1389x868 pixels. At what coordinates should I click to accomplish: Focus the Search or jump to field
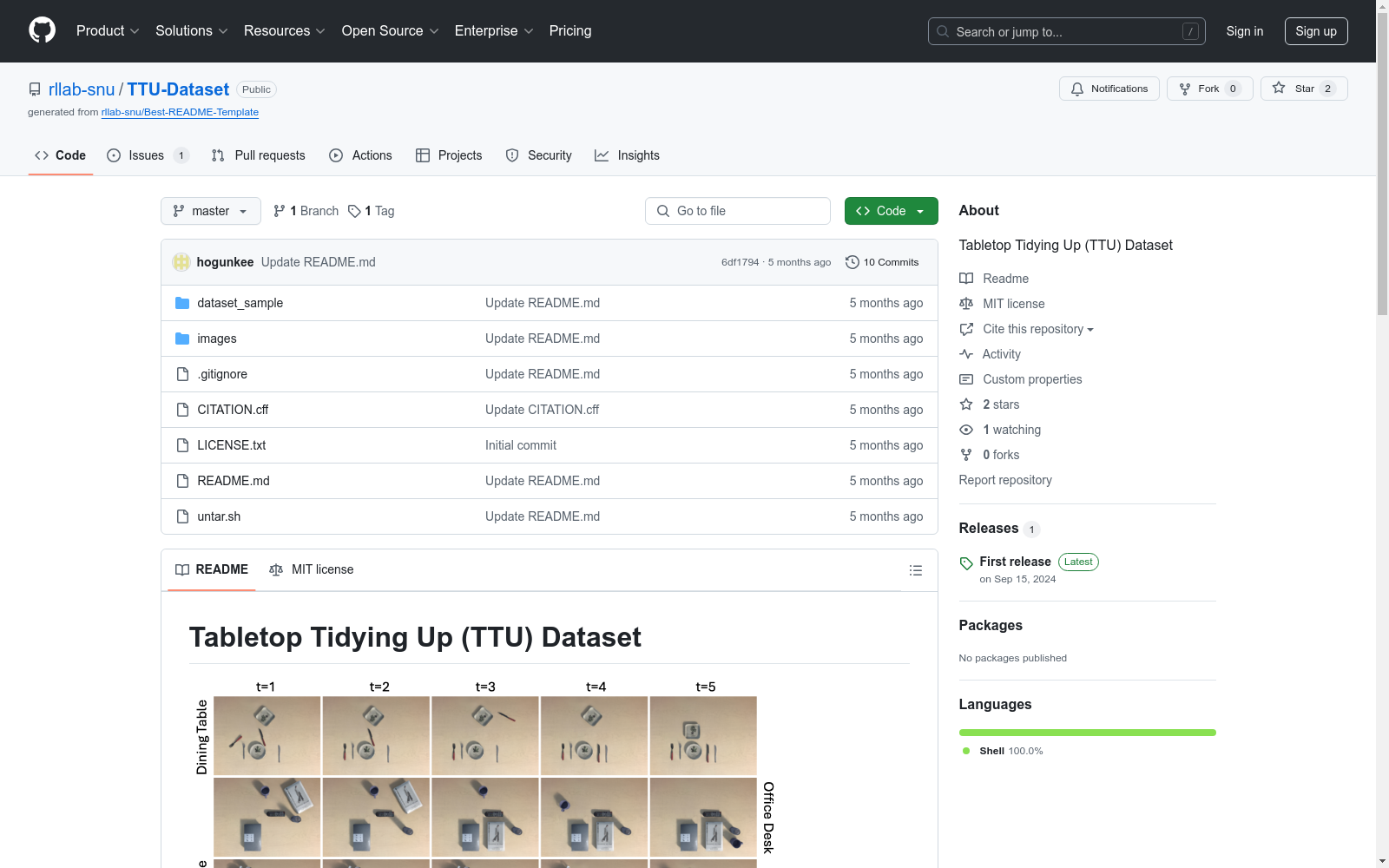click(1066, 31)
